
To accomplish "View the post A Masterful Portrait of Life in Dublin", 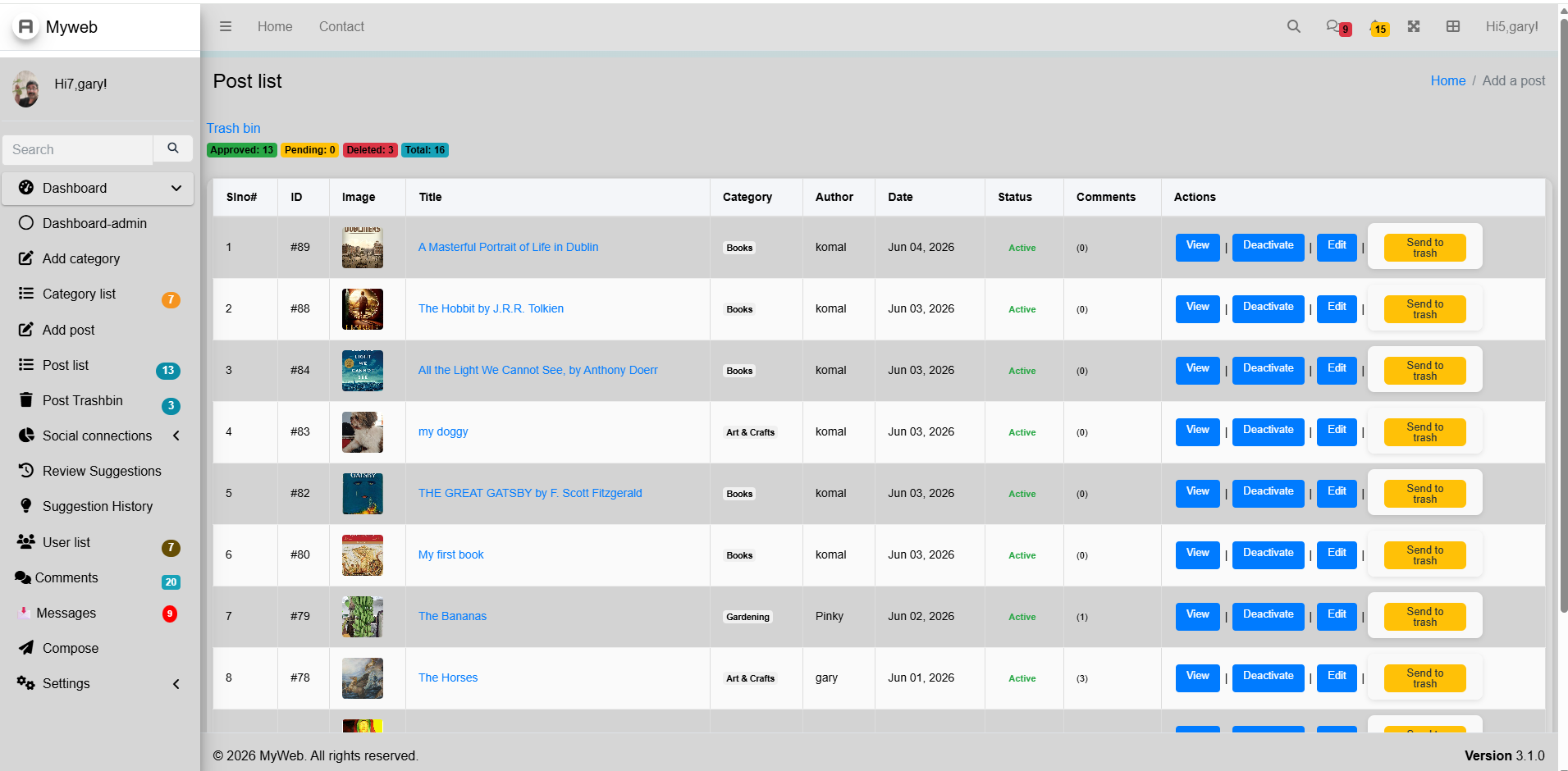I will (x=1197, y=247).
